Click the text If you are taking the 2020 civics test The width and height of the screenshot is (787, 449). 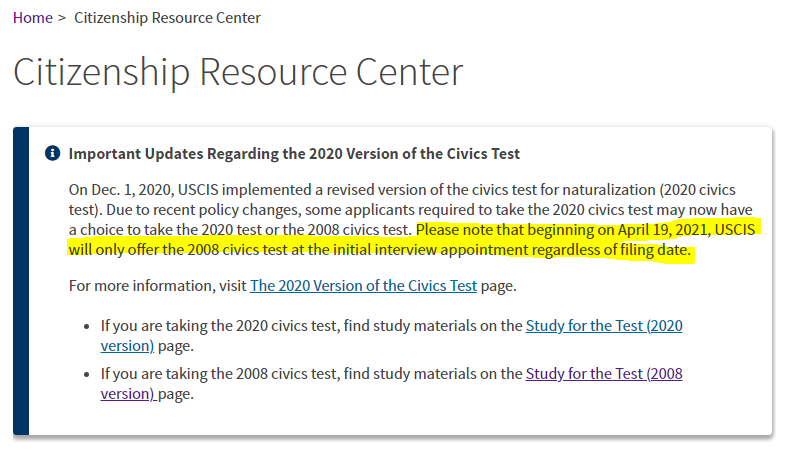[x=220, y=326]
